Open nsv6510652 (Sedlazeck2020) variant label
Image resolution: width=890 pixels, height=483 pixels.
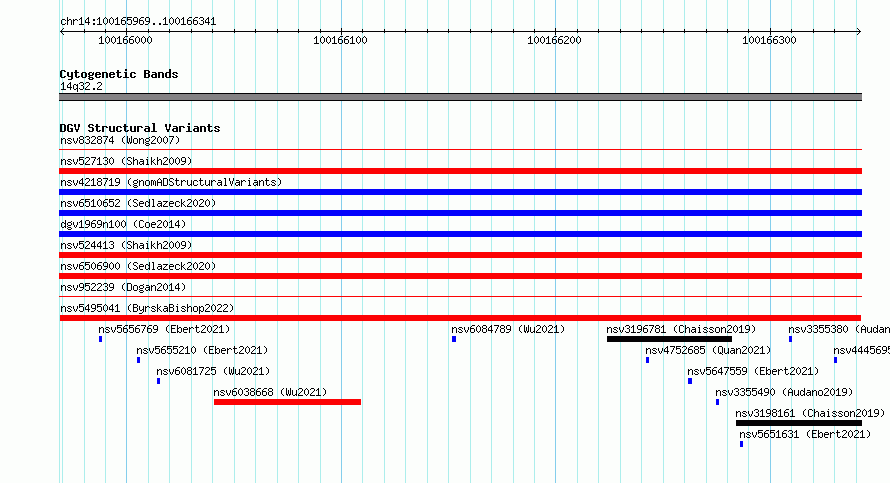(x=138, y=203)
